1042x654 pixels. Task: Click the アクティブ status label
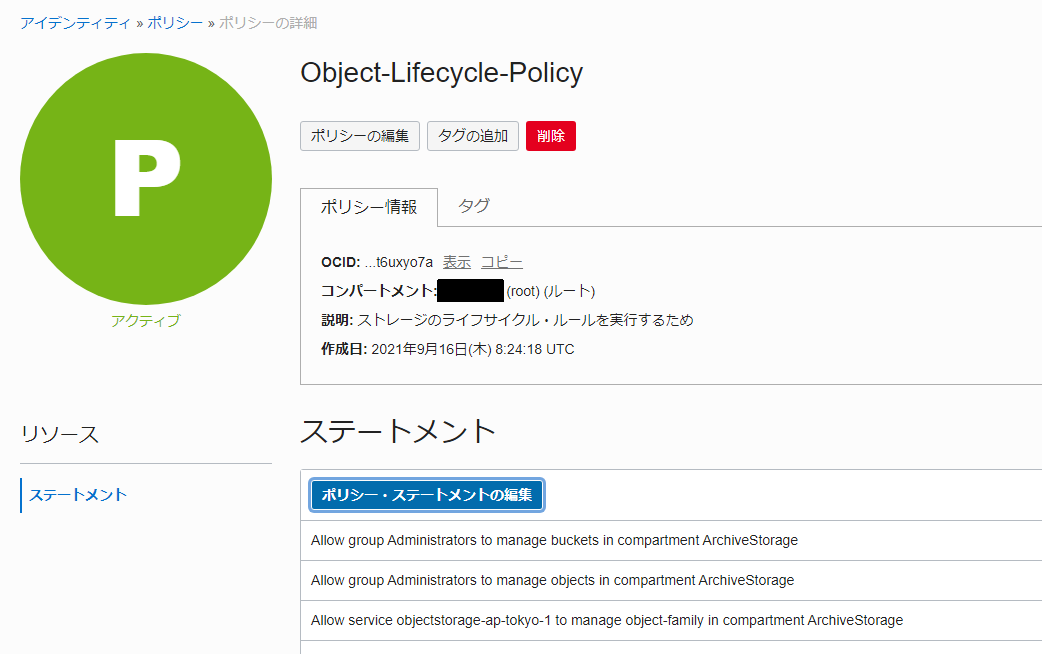coord(146,321)
